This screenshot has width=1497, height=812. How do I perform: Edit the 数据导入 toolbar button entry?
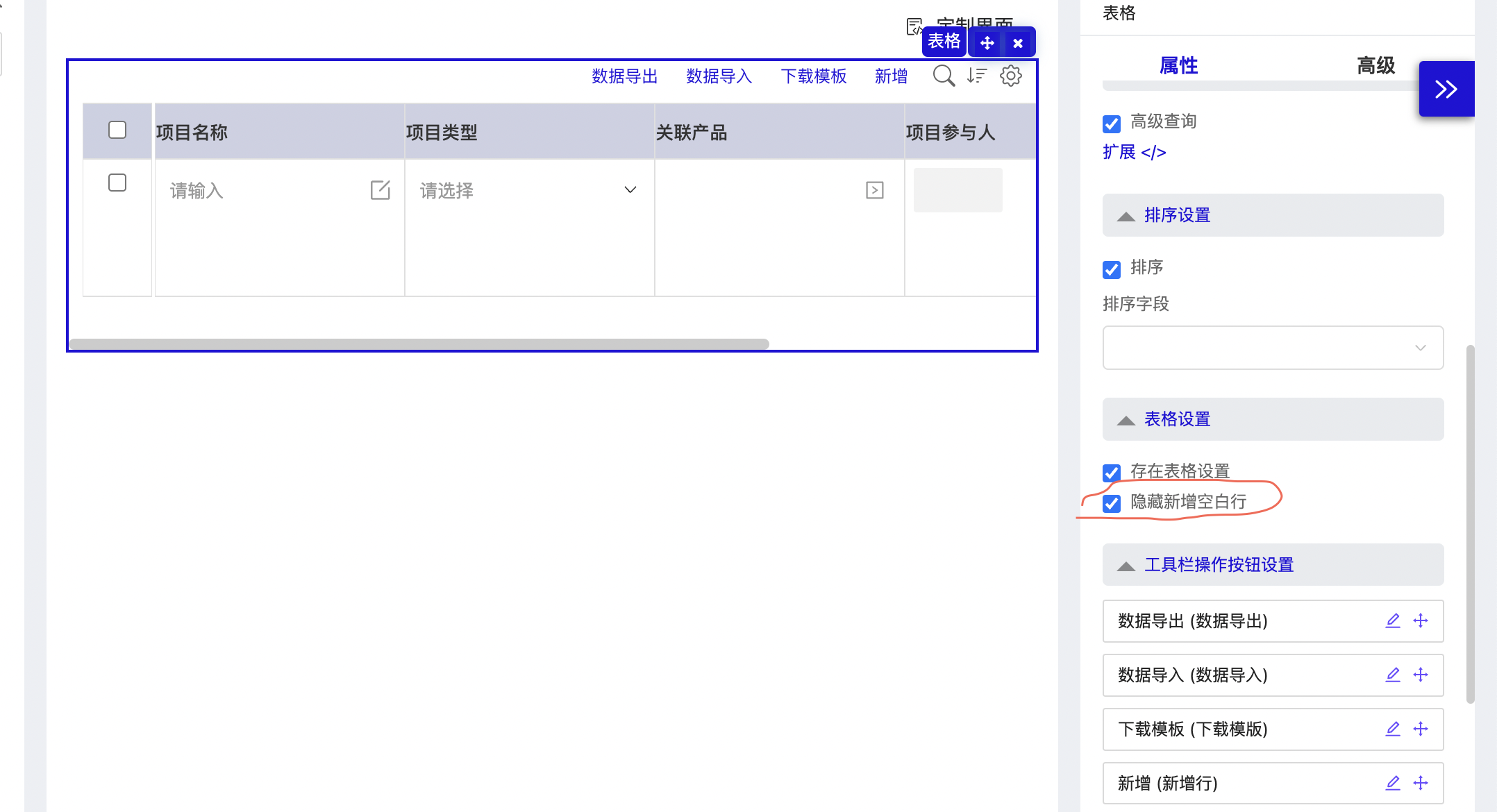tap(1393, 675)
